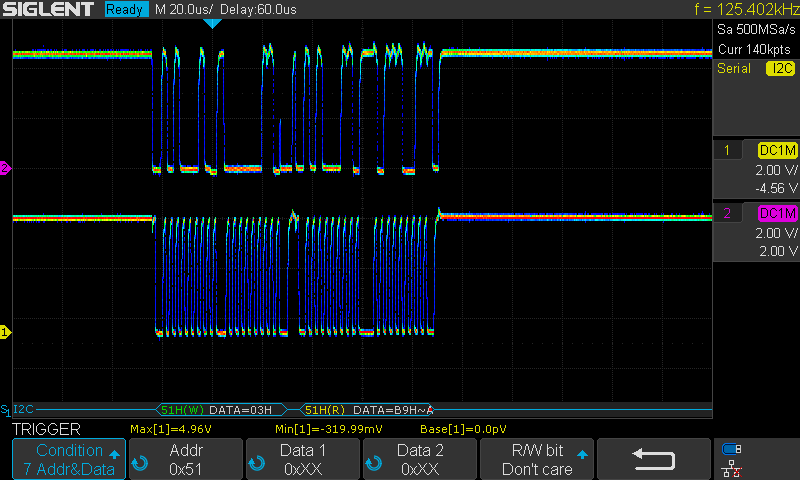This screenshot has height=480, width=800.
Task: Click the DATA=B9H decoded packet
Action: pyautogui.click(x=389, y=410)
